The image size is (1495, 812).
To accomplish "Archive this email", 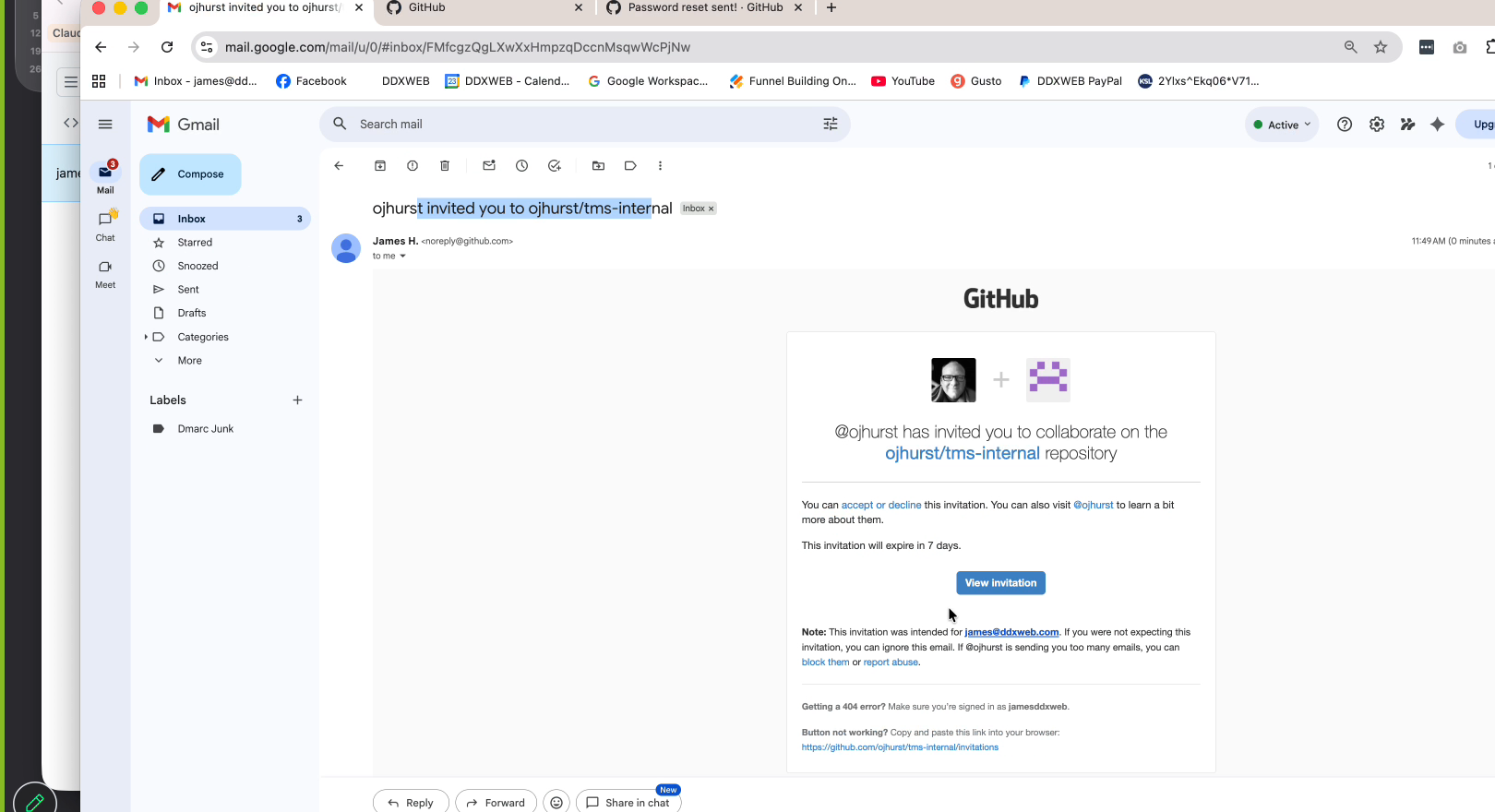I will (379, 166).
